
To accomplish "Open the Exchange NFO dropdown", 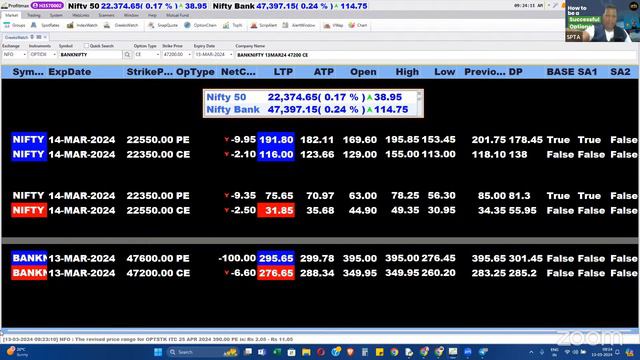I will [14, 54].
